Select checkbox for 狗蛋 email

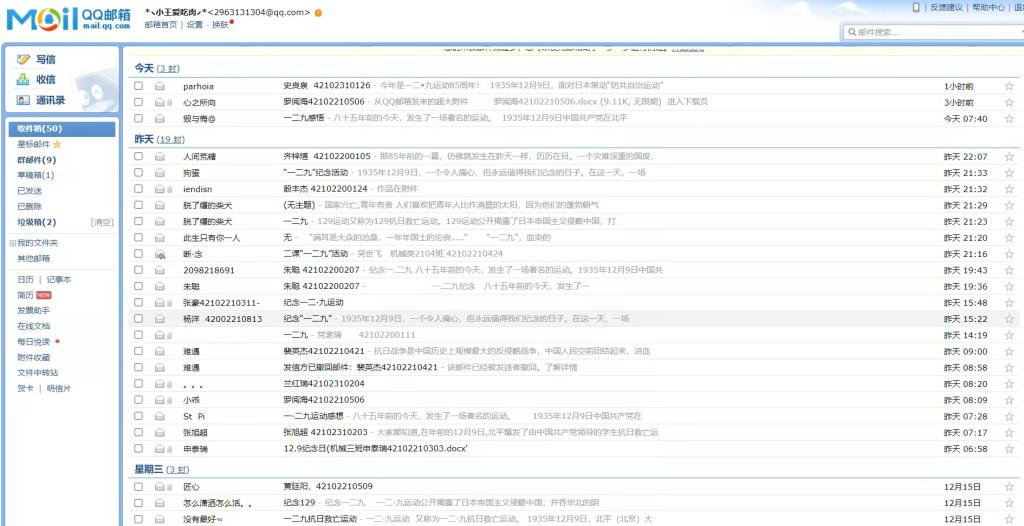138,173
